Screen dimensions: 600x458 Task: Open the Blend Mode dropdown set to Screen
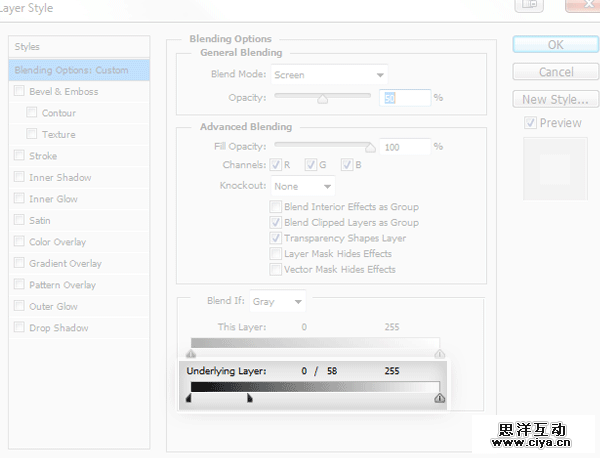click(329, 75)
